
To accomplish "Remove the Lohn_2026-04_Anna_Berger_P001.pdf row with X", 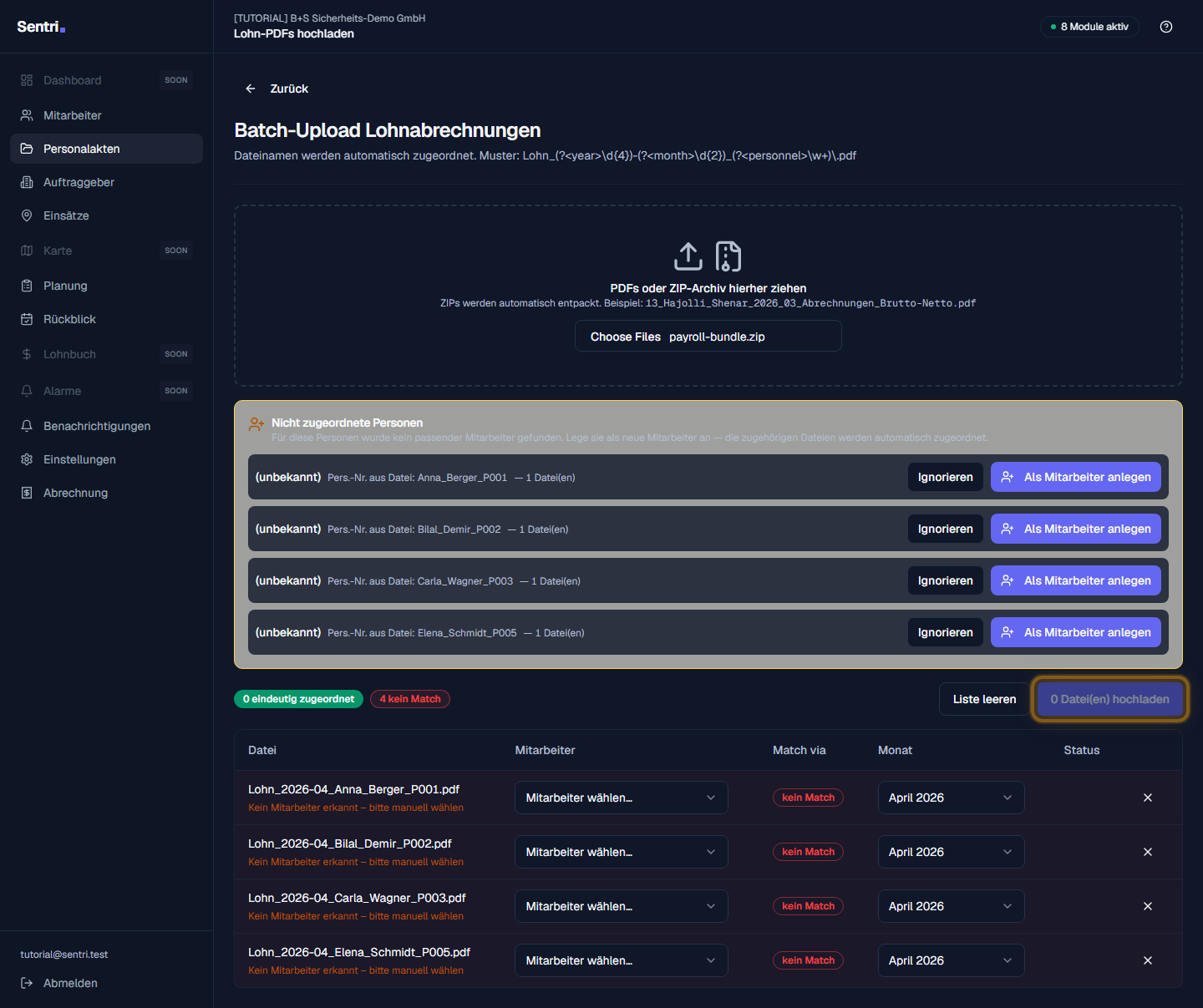I will (1148, 798).
